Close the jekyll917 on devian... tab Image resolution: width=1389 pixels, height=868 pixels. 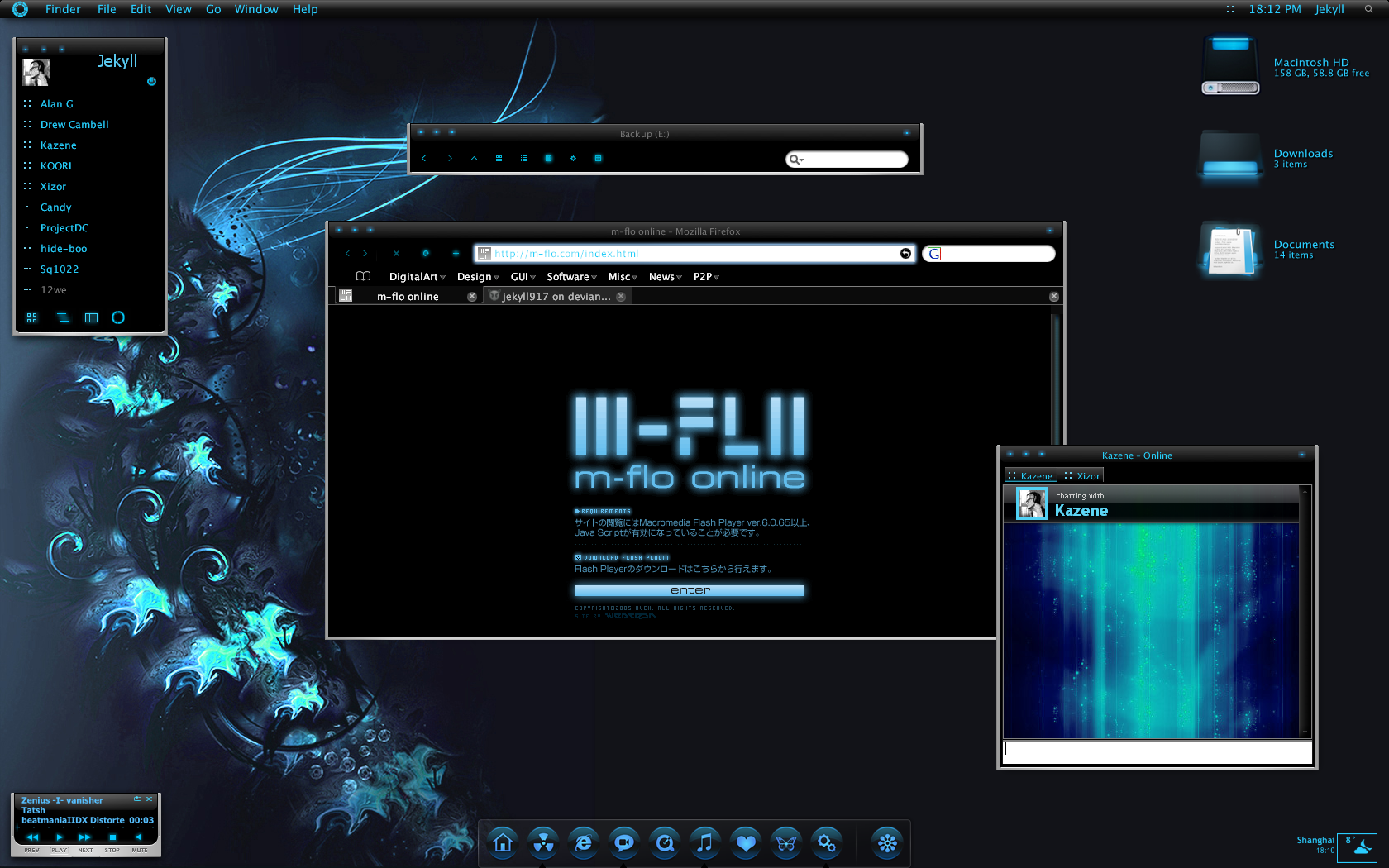point(621,297)
